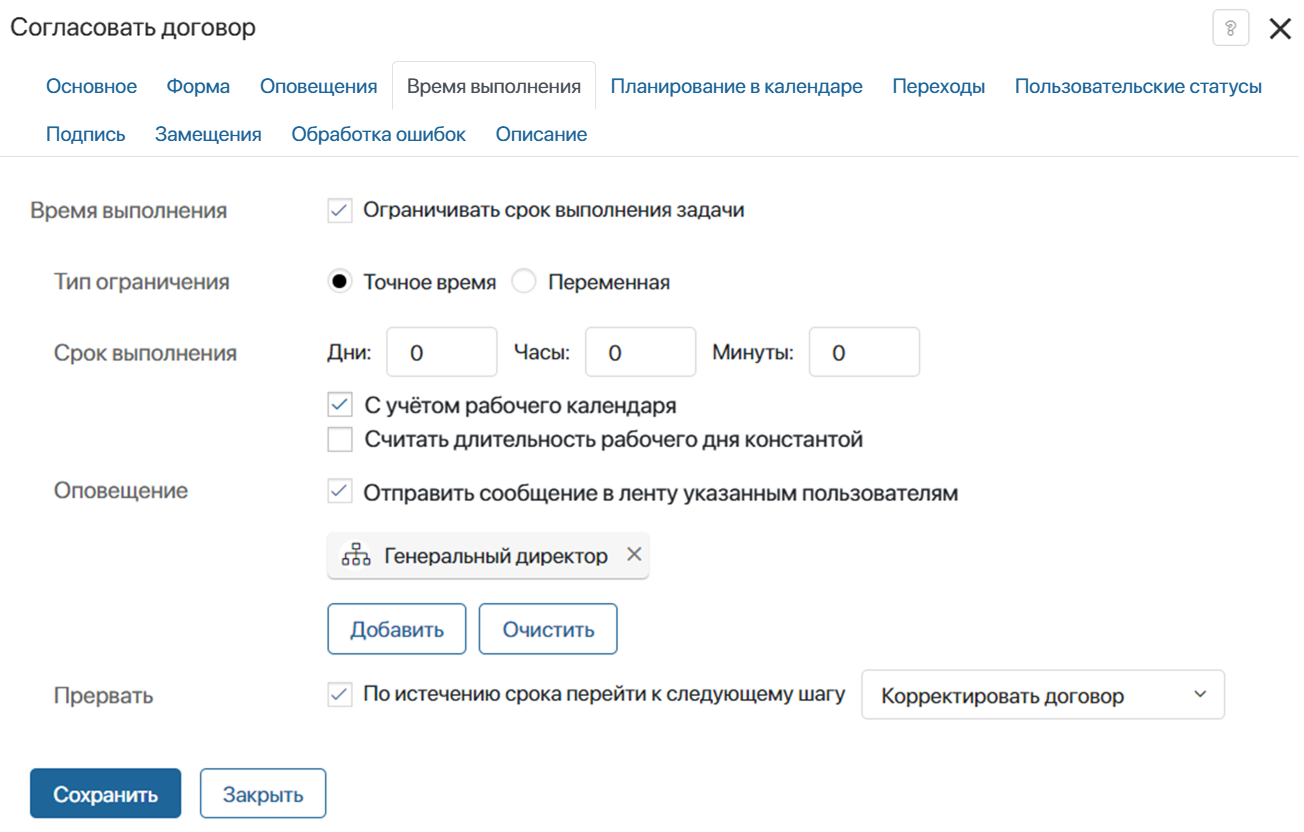Click the Генеральный директор recipient chip label
The image size is (1304, 832).
(x=496, y=556)
